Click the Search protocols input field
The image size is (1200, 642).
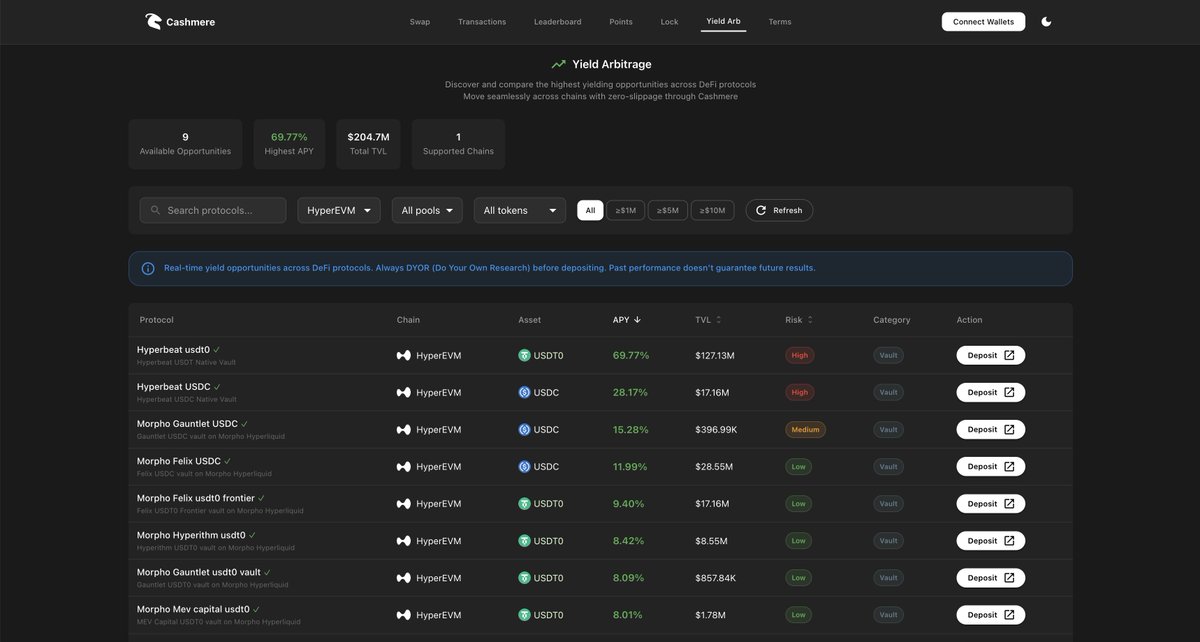point(213,210)
